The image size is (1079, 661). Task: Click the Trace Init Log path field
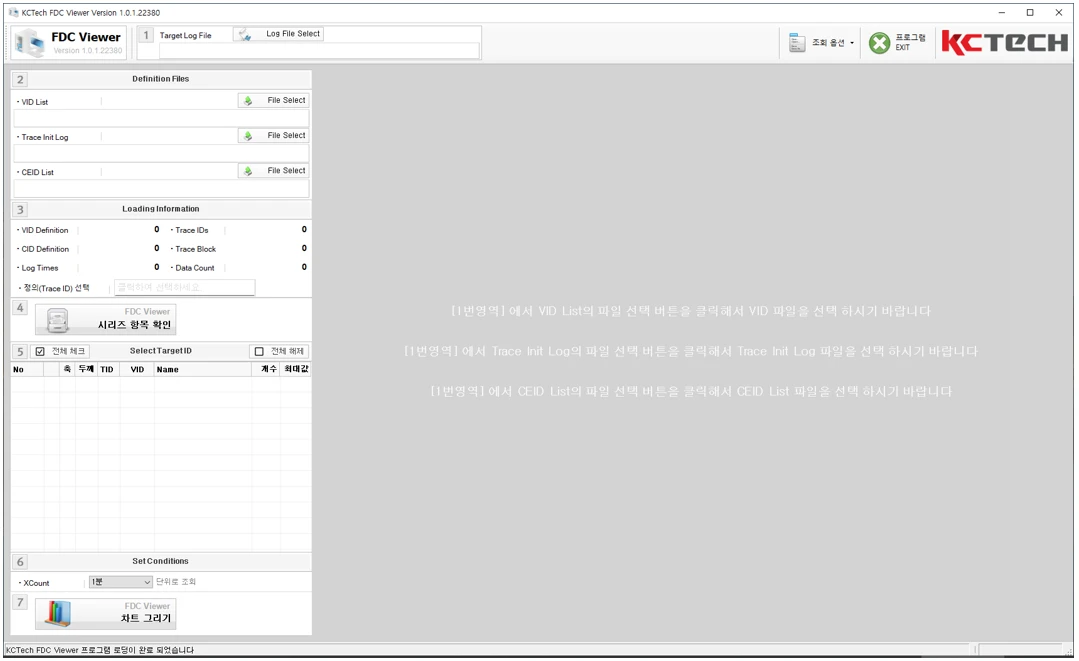pos(161,153)
